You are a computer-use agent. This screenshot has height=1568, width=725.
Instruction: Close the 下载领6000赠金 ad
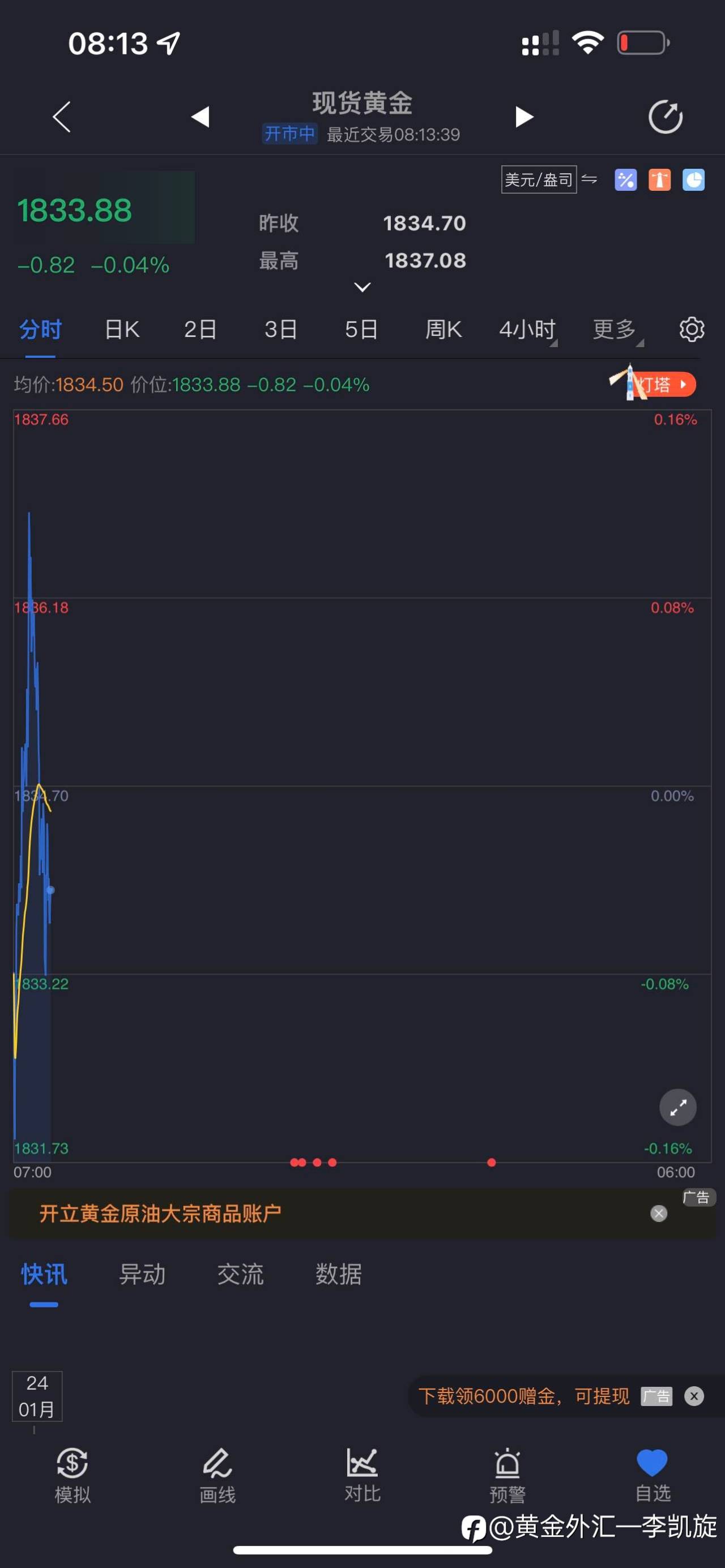pos(694,1396)
